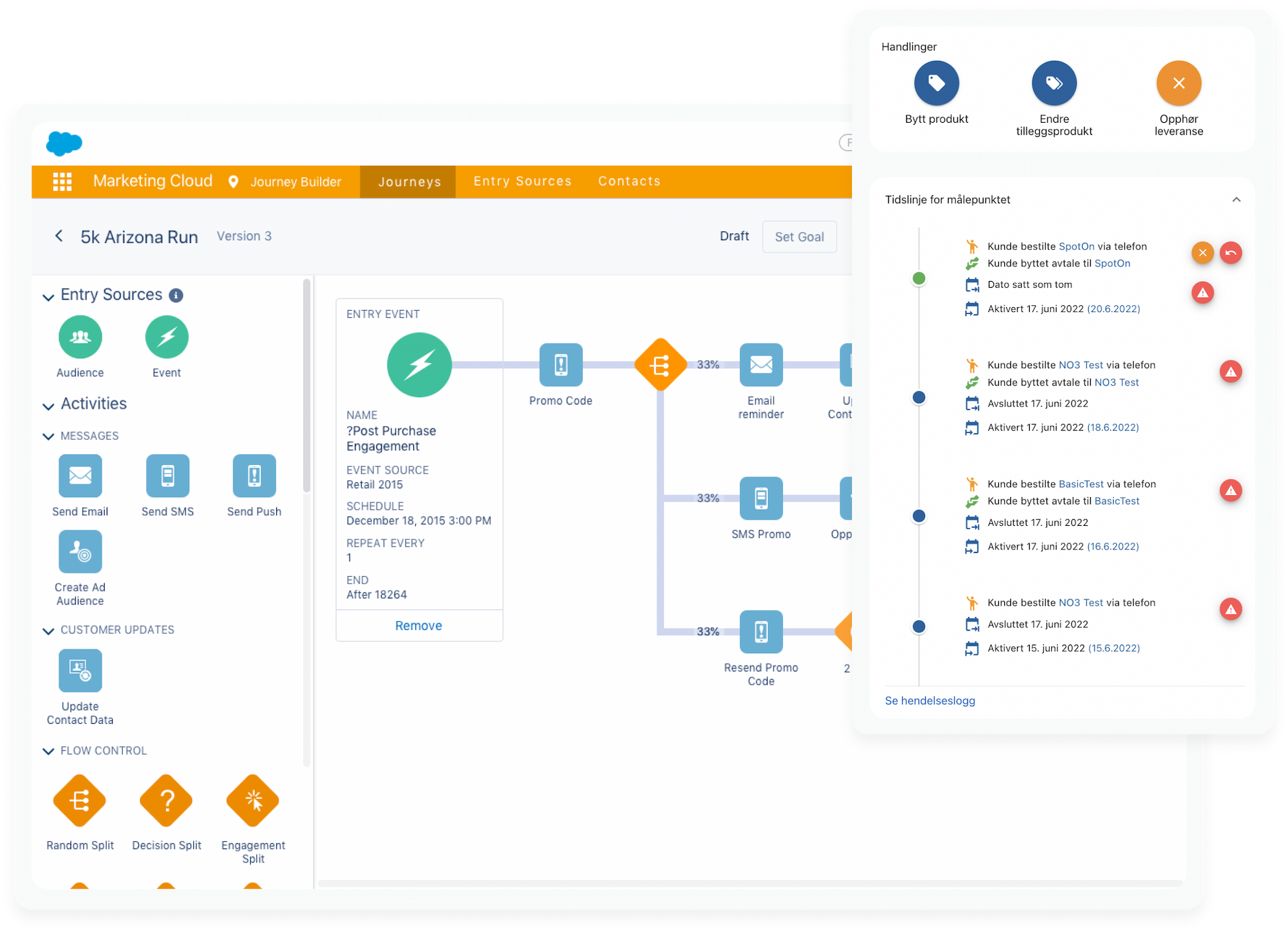Select the Engagement Split flow control
1288x931 pixels.
click(253, 800)
